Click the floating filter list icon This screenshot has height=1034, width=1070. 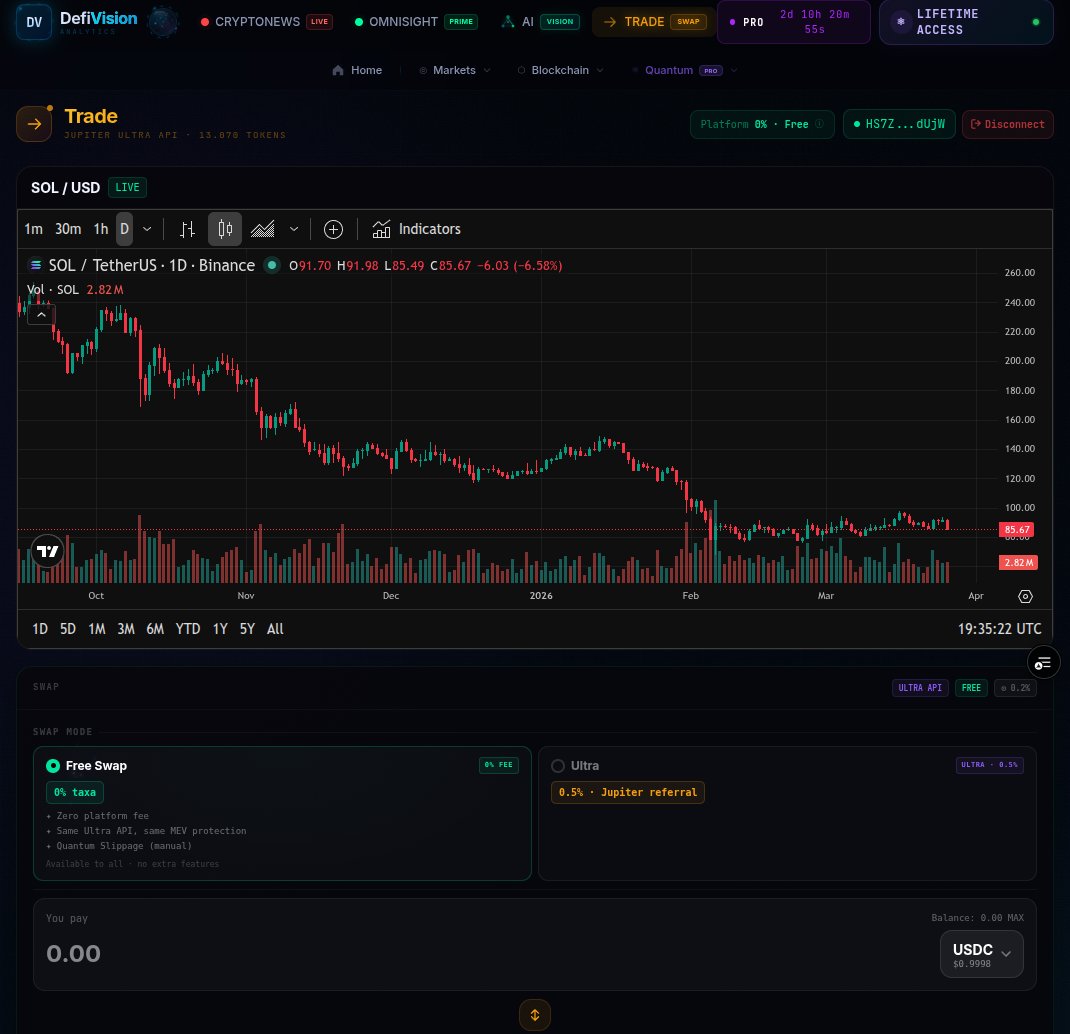click(1043, 663)
